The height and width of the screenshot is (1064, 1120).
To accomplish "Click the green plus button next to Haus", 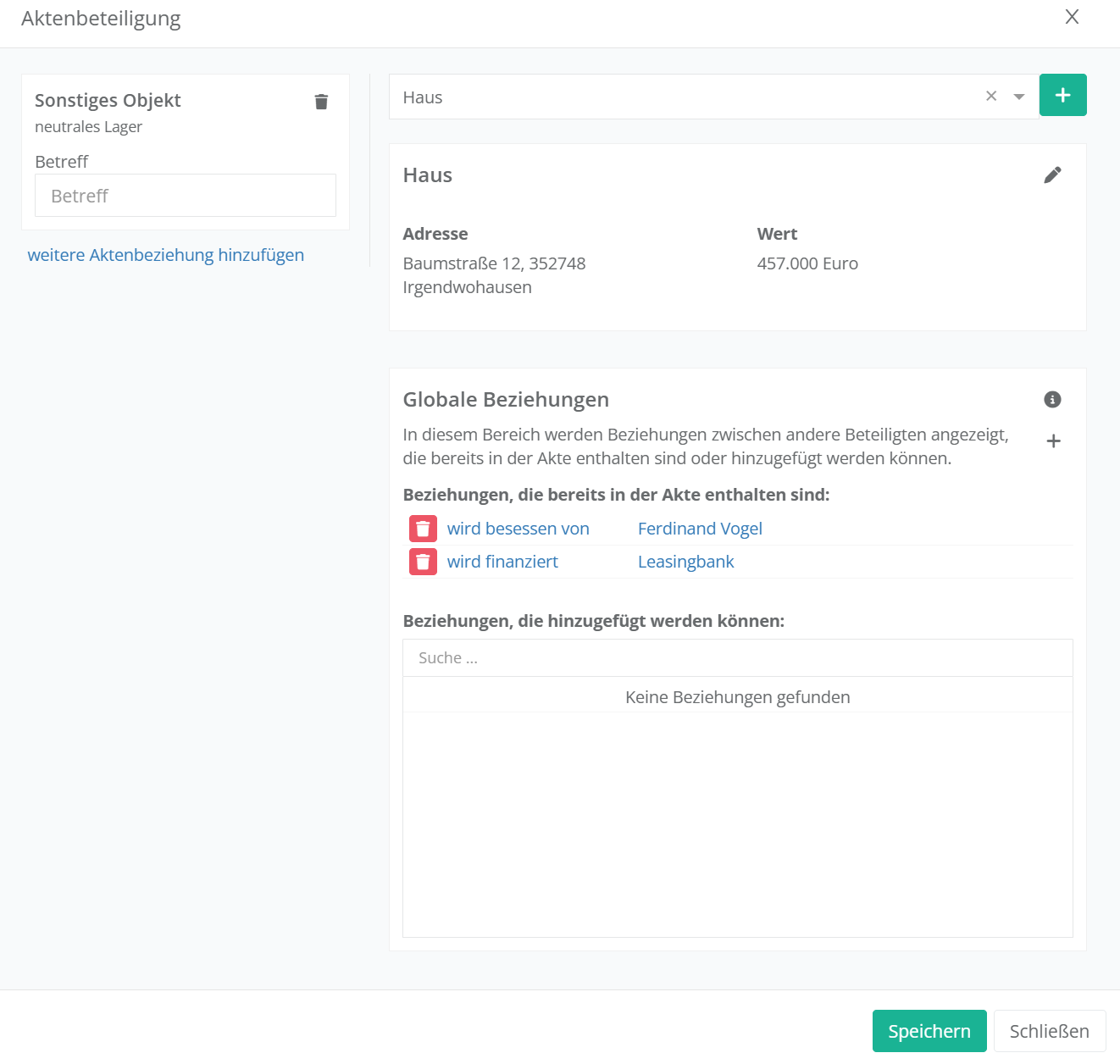I will point(1062,95).
